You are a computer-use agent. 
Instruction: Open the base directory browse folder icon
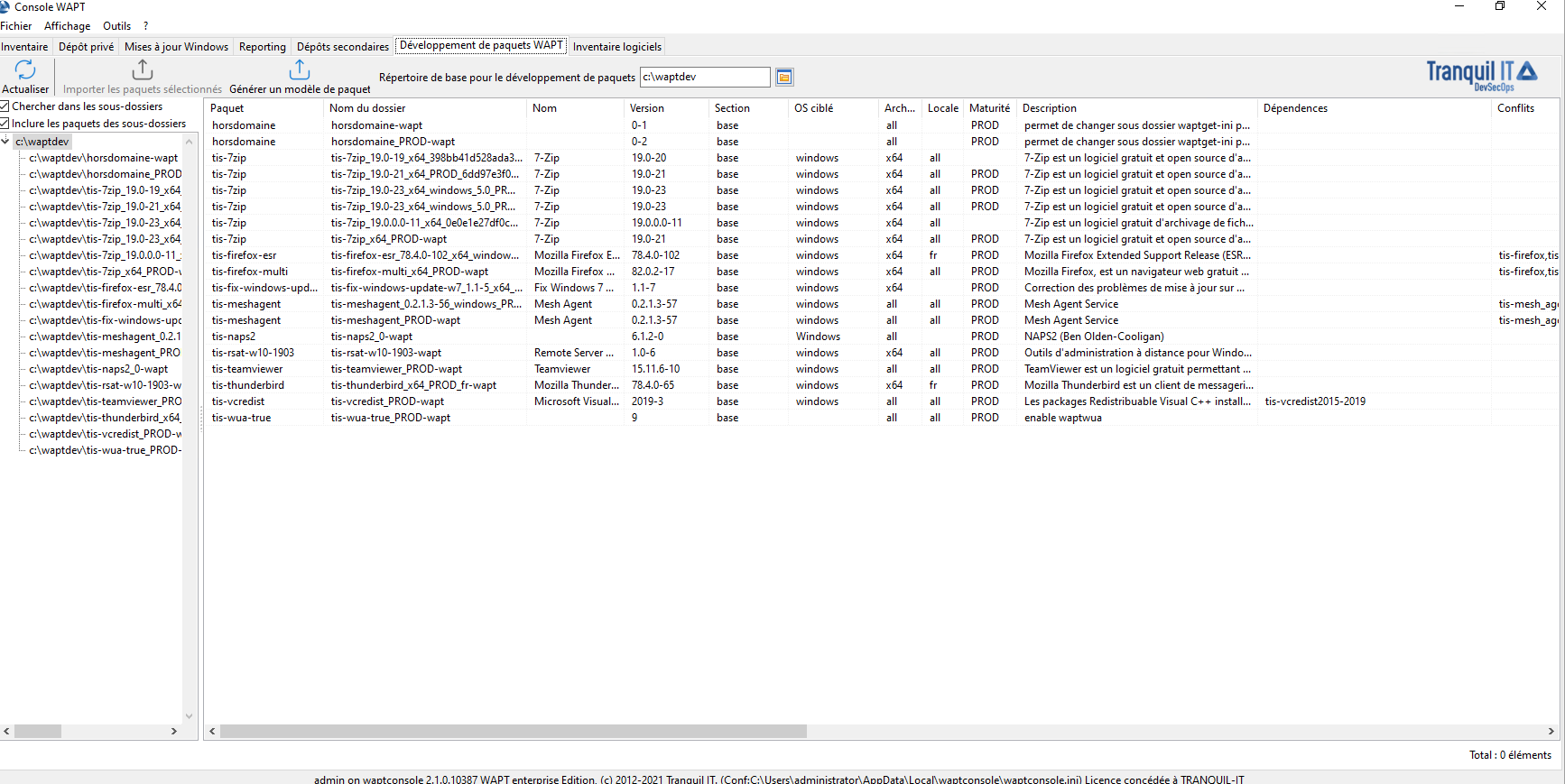[784, 78]
